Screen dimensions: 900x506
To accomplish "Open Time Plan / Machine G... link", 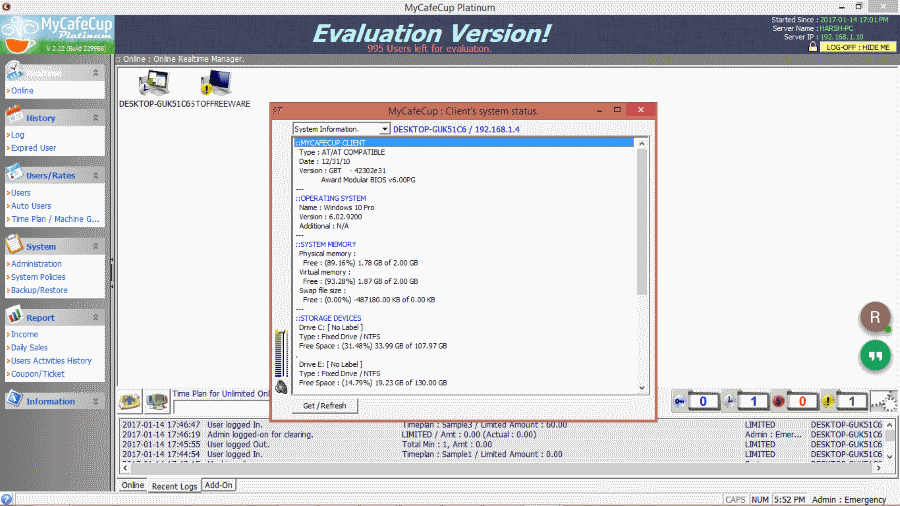I will pyautogui.click(x=55, y=219).
